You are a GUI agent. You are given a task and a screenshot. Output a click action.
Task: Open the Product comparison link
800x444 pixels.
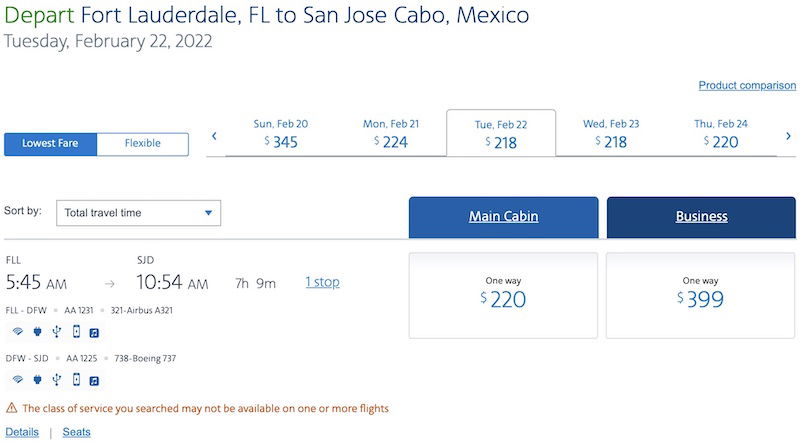(747, 85)
